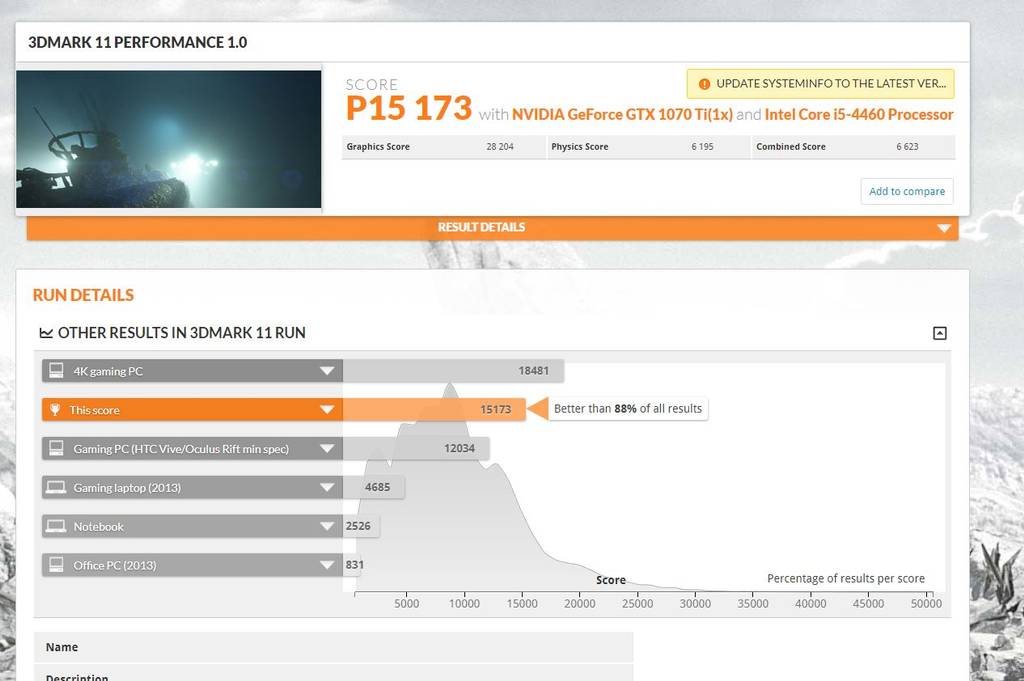Click the trophy icon on This score row
The width and height of the screenshot is (1024, 681).
pos(55,409)
